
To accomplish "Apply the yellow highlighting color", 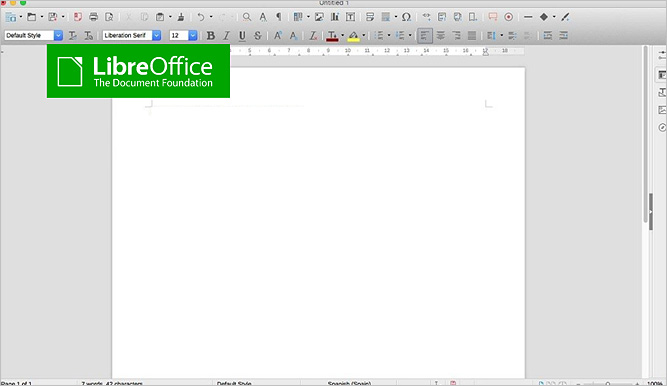I will [x=353, y=36].
